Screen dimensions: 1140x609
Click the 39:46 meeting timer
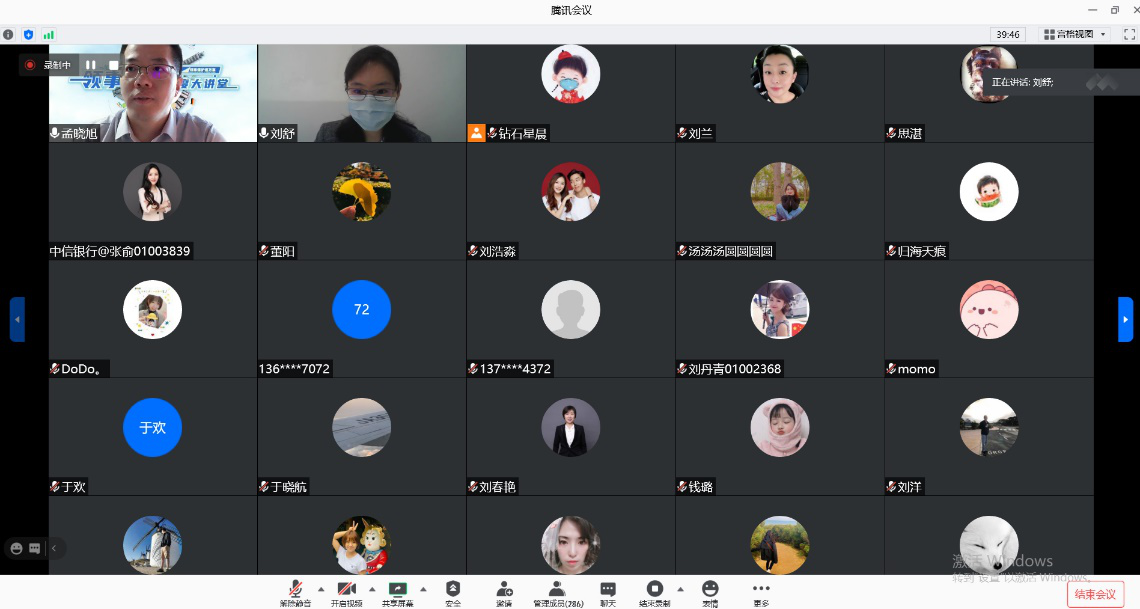click(x=1008, y=34)
